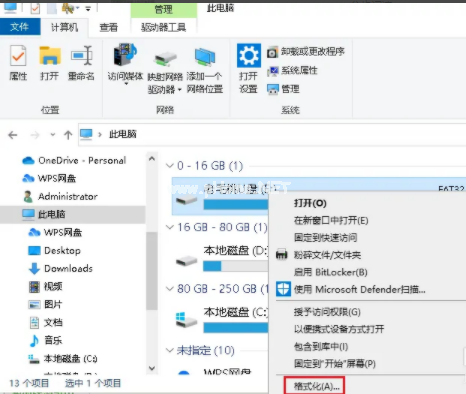Open Settings (打开设置) gear icon
The image size is (466, 394).
tap(249, 68)
